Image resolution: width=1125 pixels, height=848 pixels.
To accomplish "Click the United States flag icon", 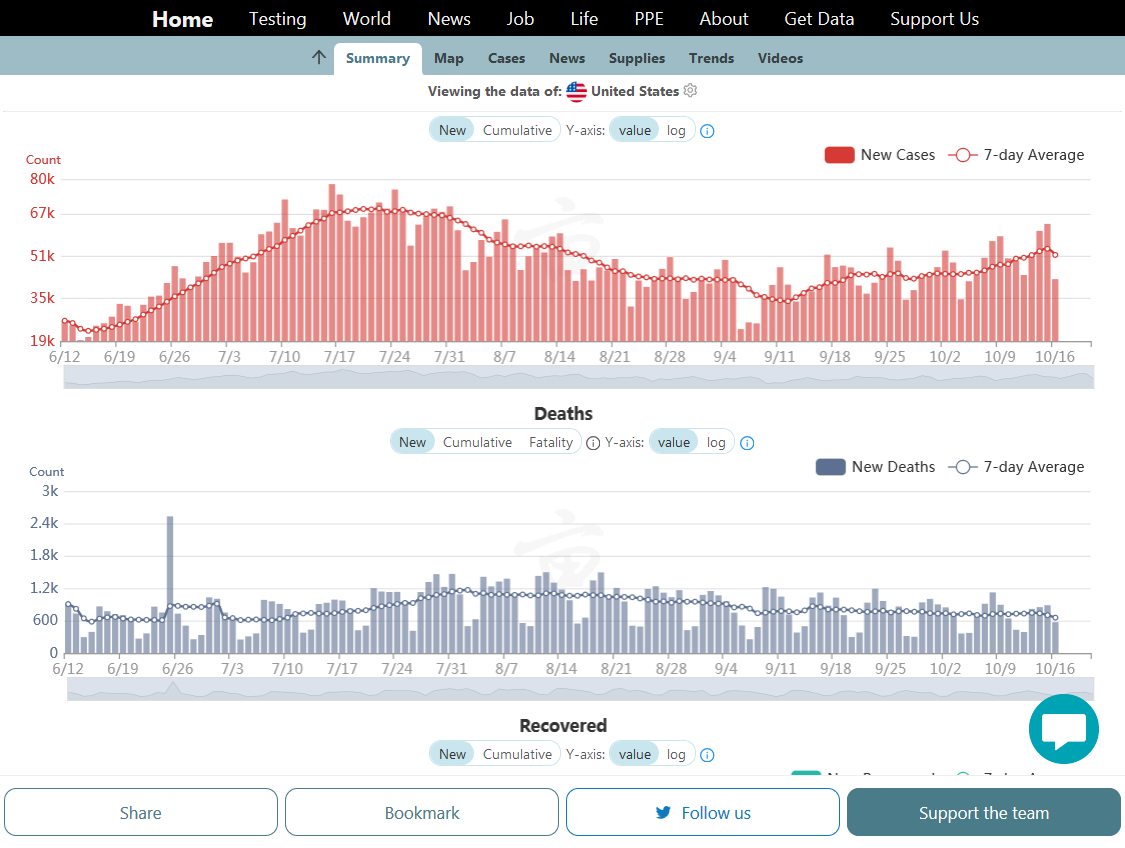I will (576, 91).
